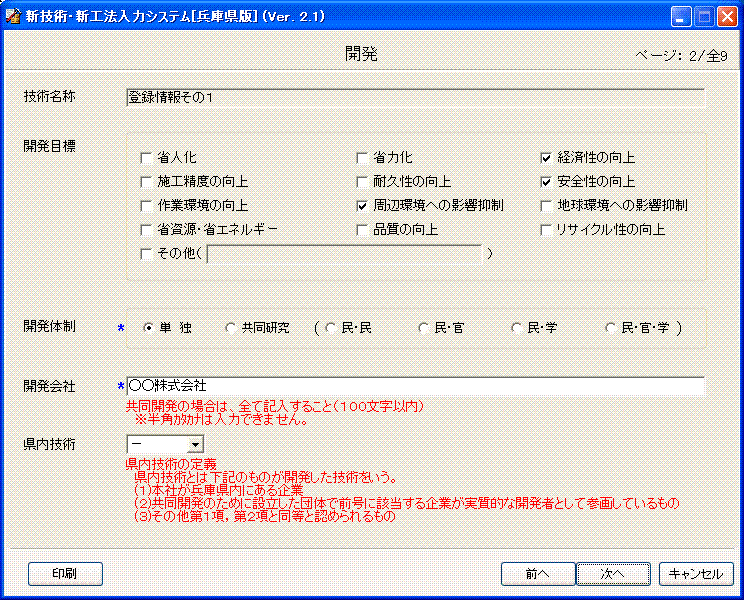
Task: Click the キャンセル button
Action: coord(696,574)
